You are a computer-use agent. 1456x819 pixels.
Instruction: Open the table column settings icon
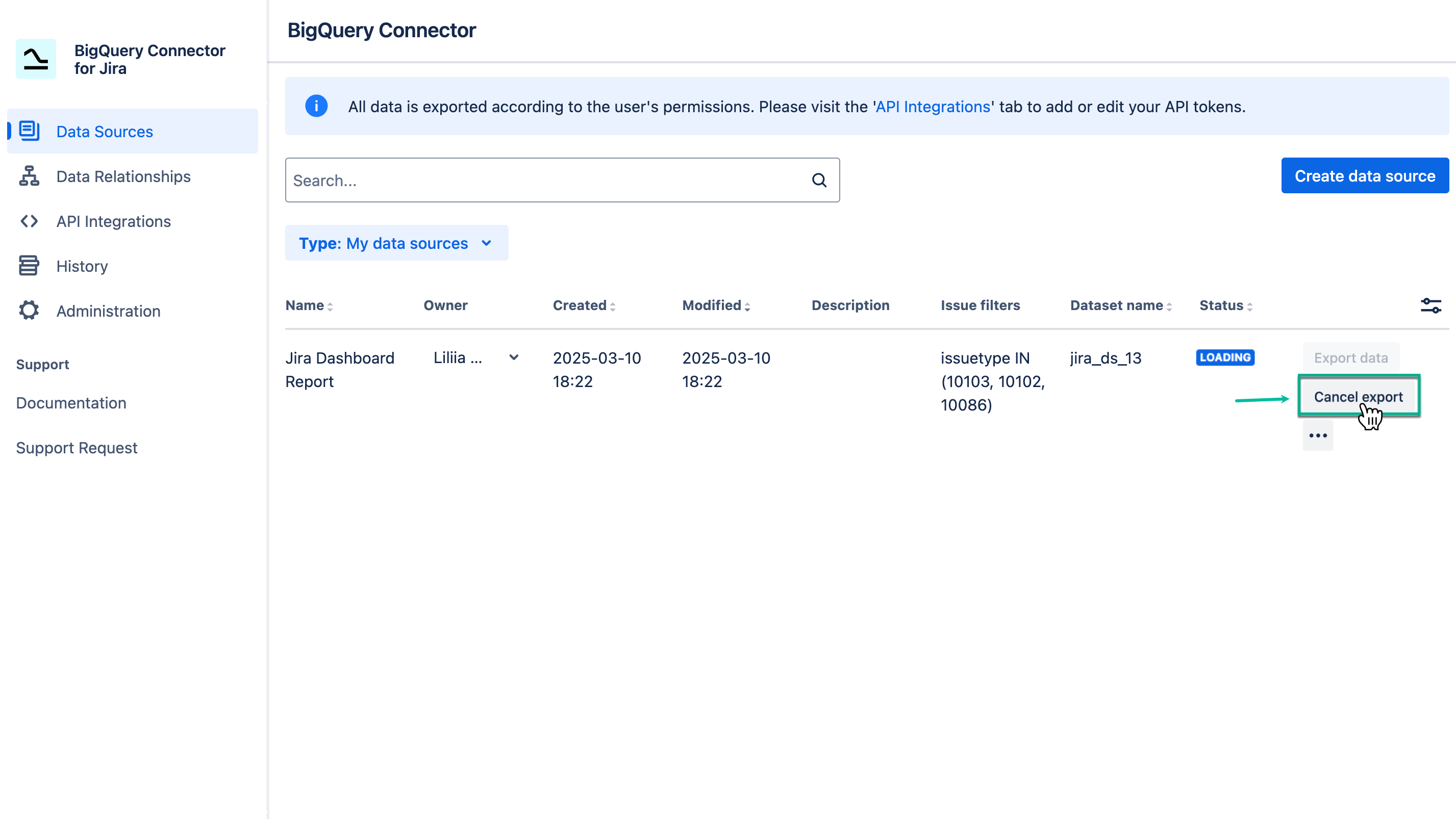1431,305
